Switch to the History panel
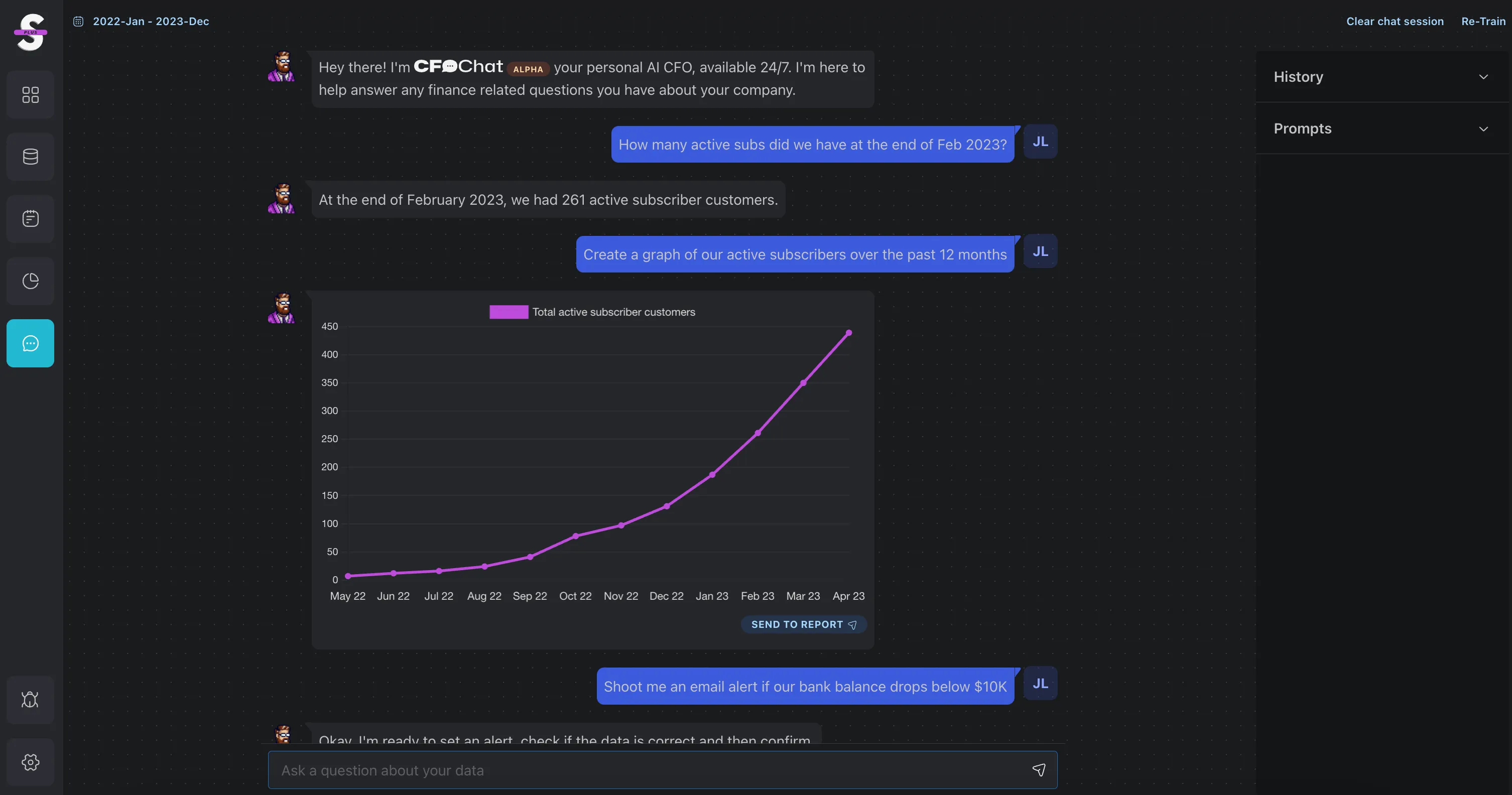This screenshot has width=1512, height=795. pos(1298,76)
